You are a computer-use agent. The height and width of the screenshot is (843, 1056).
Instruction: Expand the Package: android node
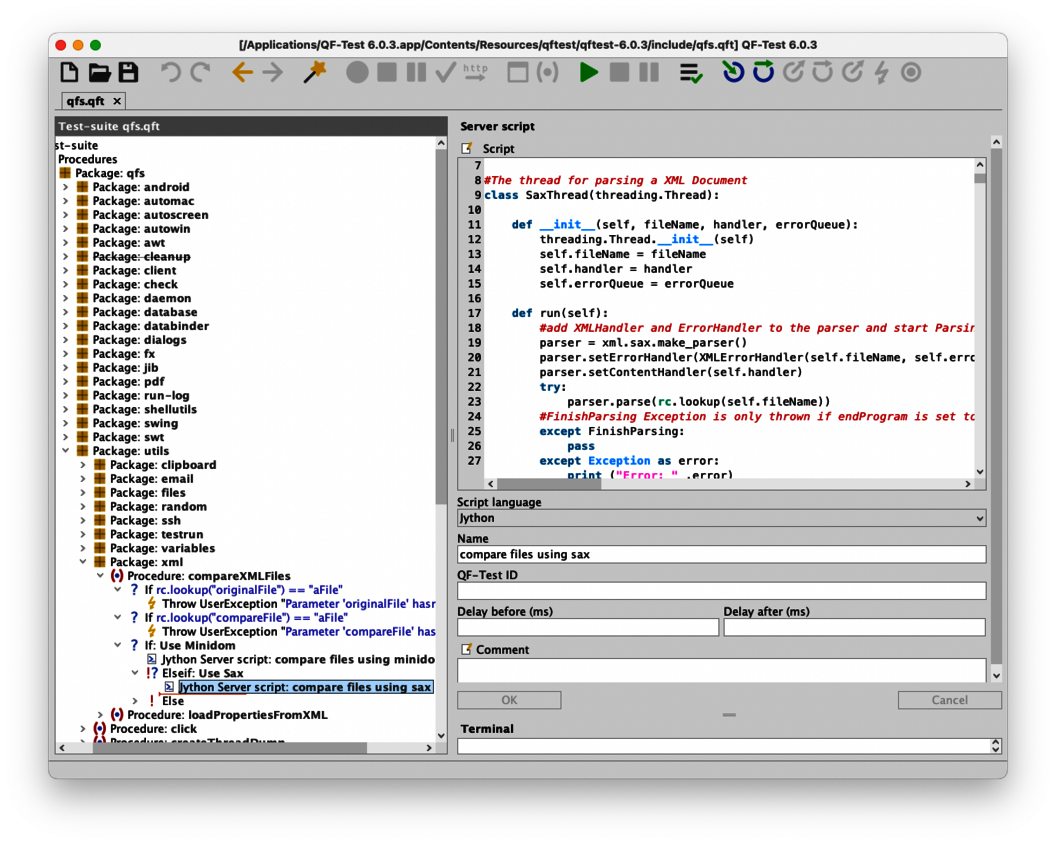(66, 187)
